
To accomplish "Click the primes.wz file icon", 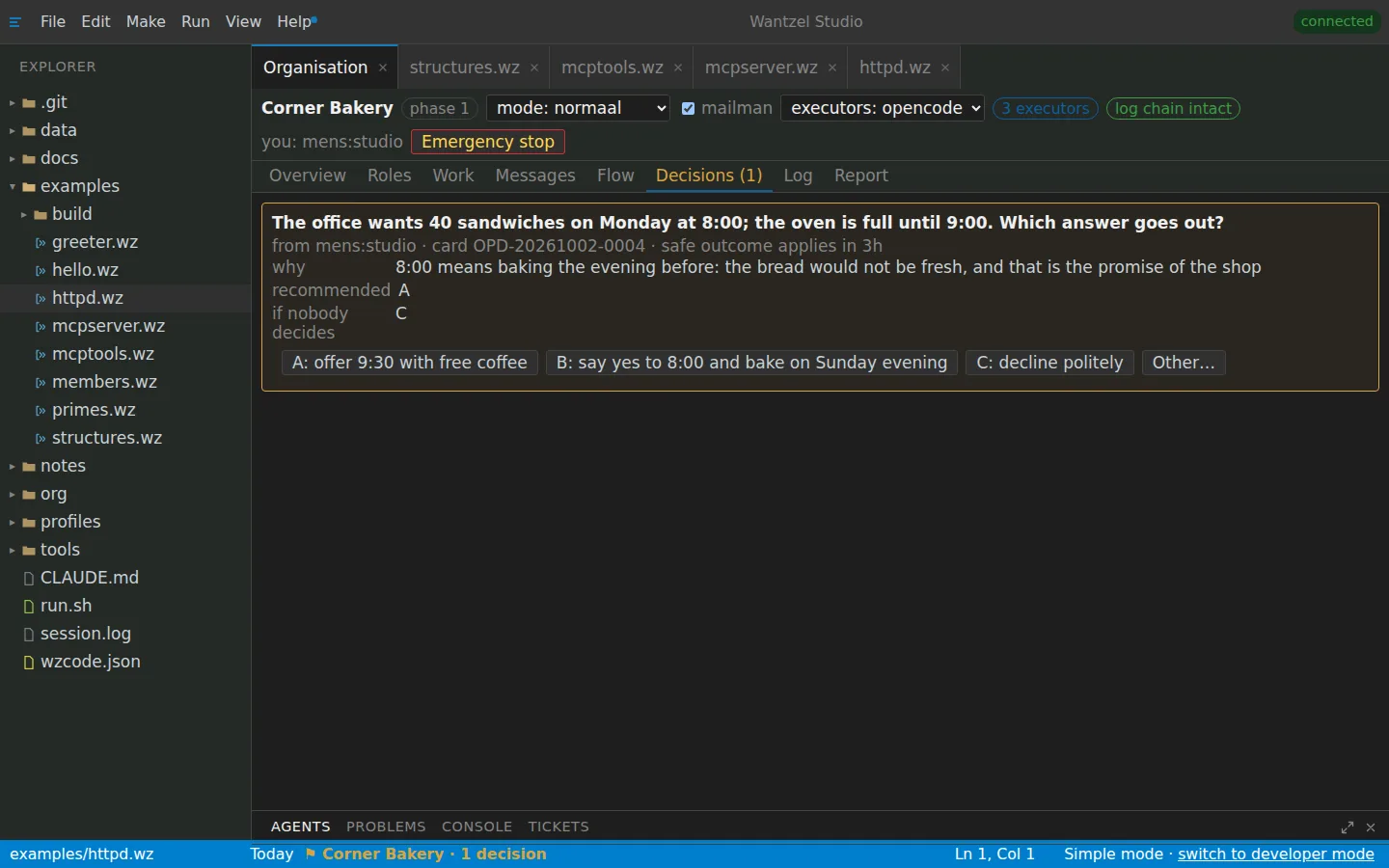I will tap(41, 411).
